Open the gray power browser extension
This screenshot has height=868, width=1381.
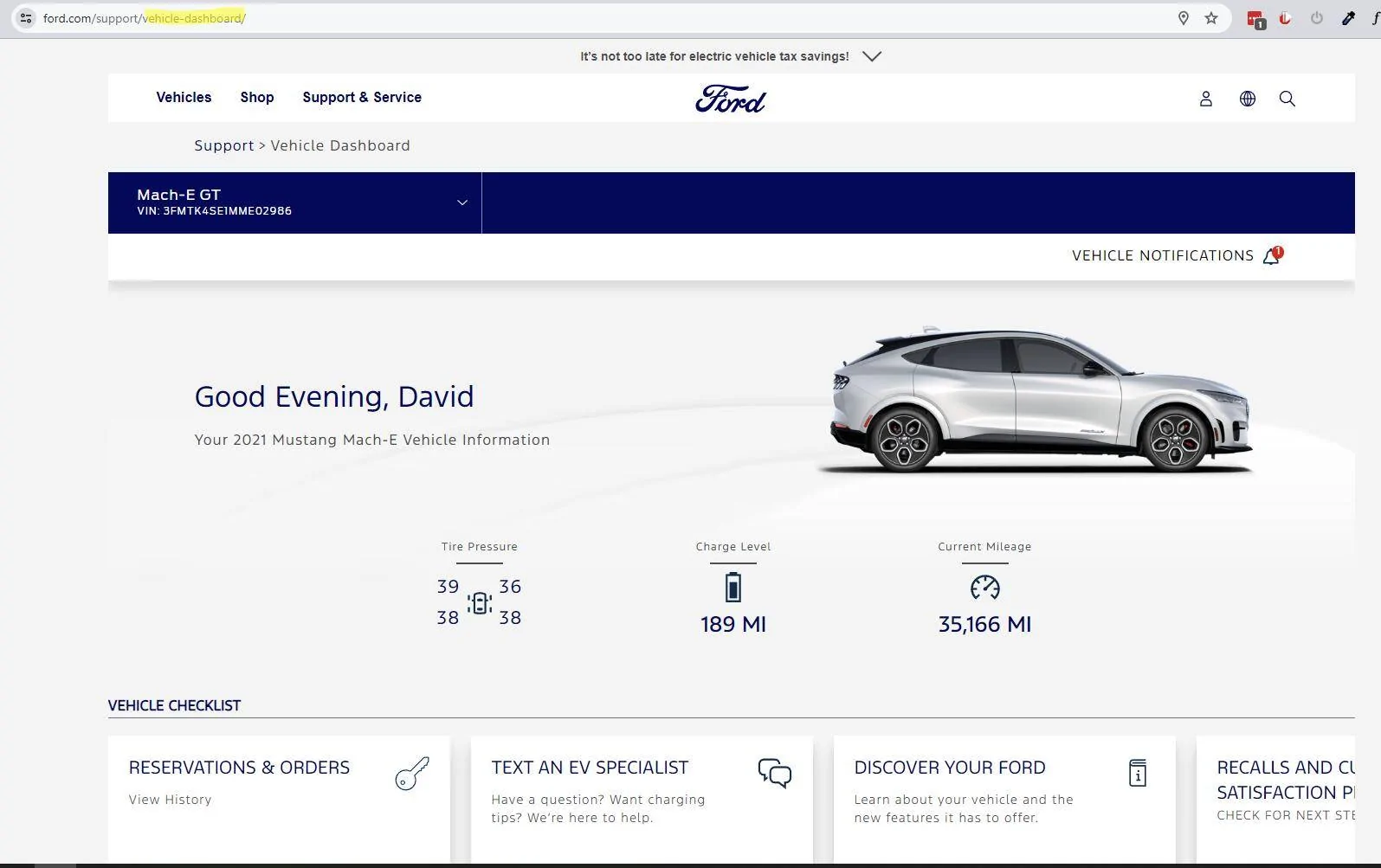point(1316,18)
